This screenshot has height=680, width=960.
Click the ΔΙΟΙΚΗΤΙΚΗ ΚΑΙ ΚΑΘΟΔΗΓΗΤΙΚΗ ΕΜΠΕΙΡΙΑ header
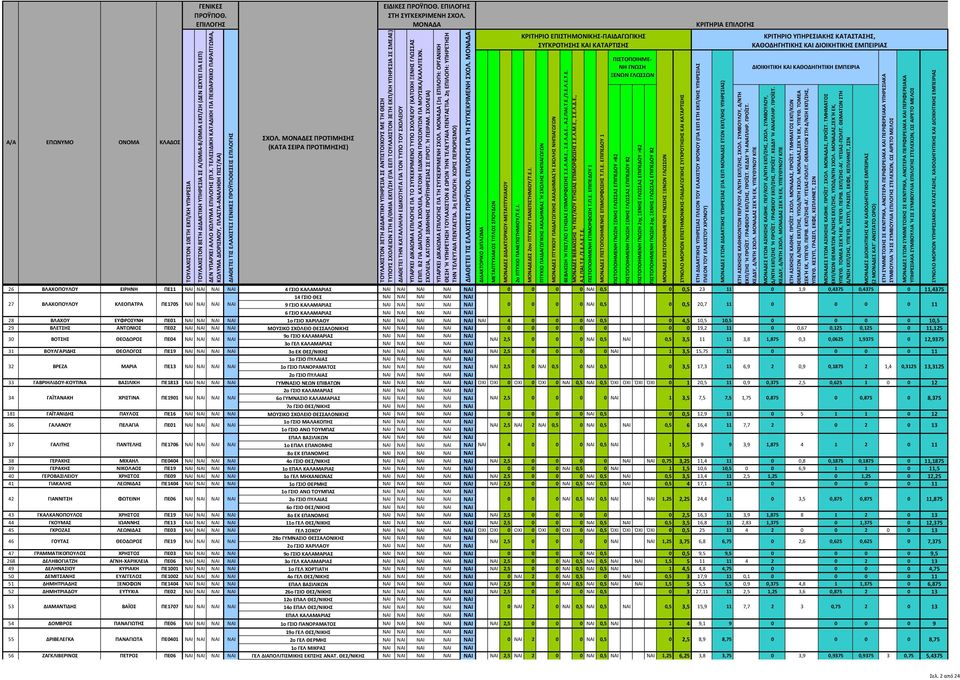[x=805, y=66]
